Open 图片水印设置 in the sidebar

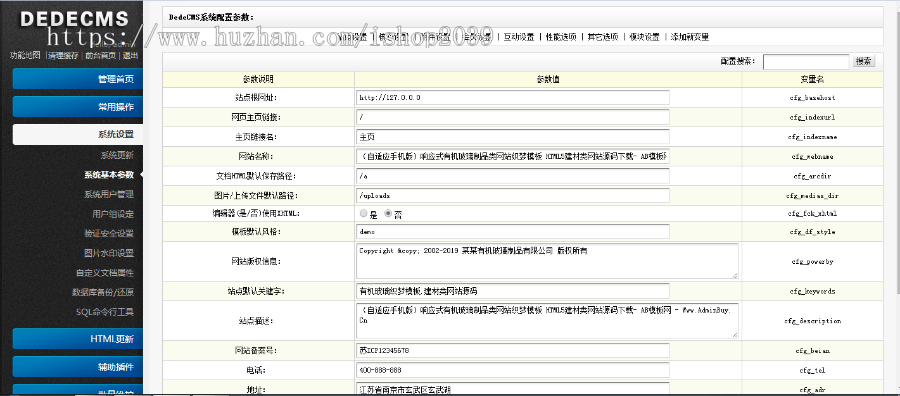click(109, 253)
